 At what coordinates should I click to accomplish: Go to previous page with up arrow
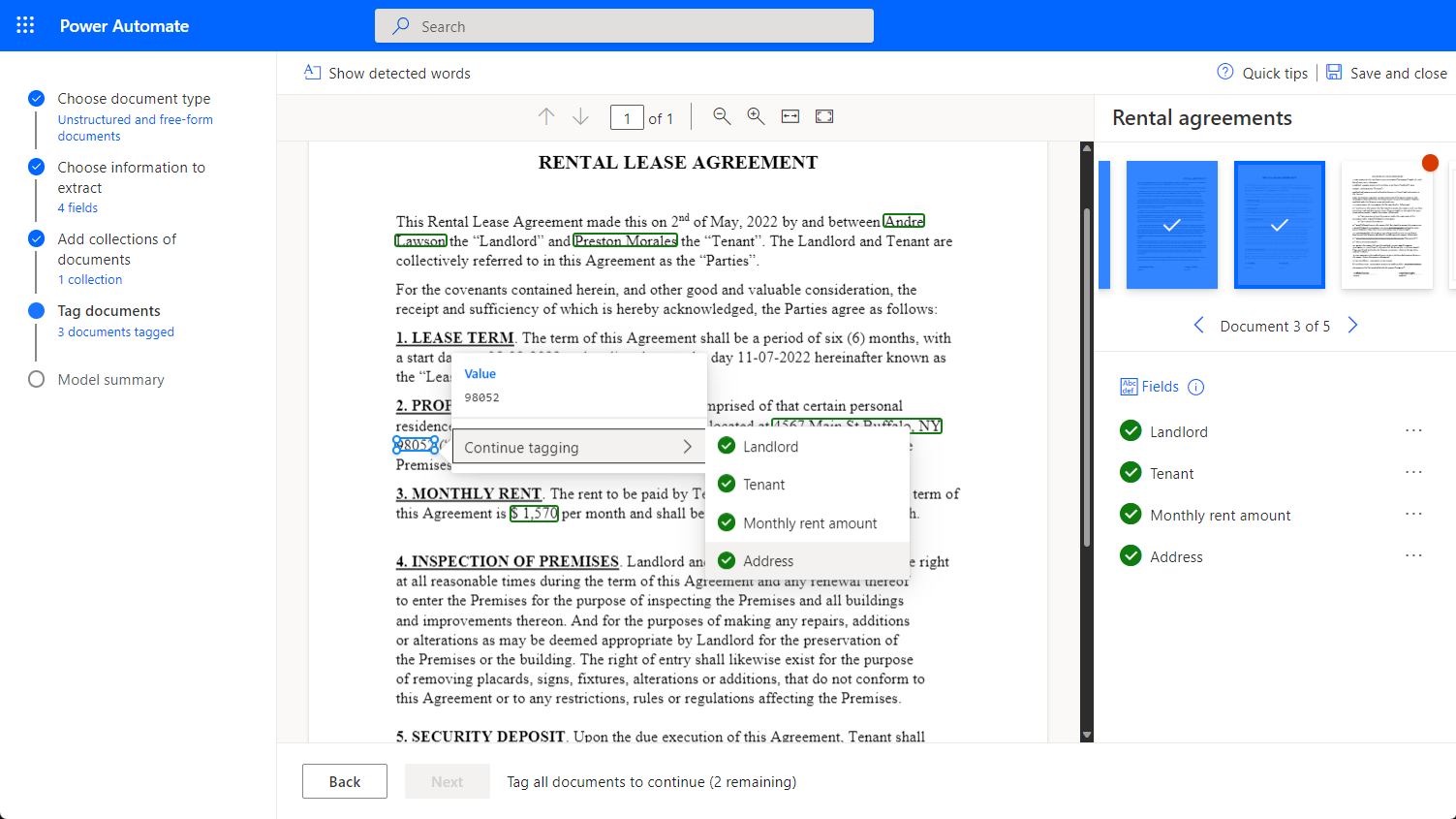tap(546, 116)
